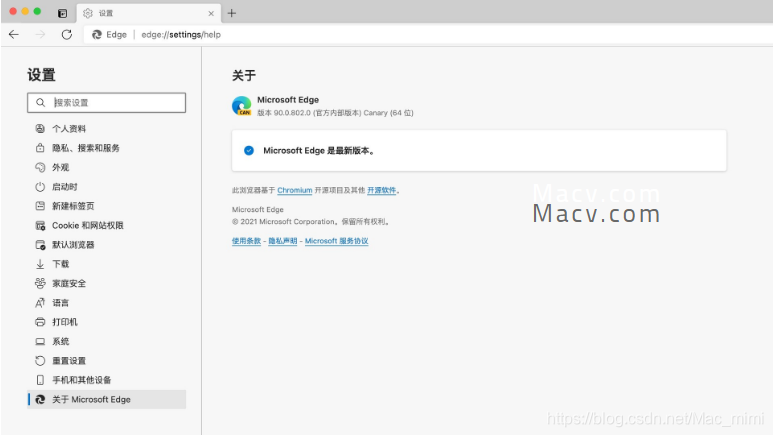The height and width of the screenshot is (437, 773).
Task: Open the vertical tabs panel icon
Action: coord(62,13)
